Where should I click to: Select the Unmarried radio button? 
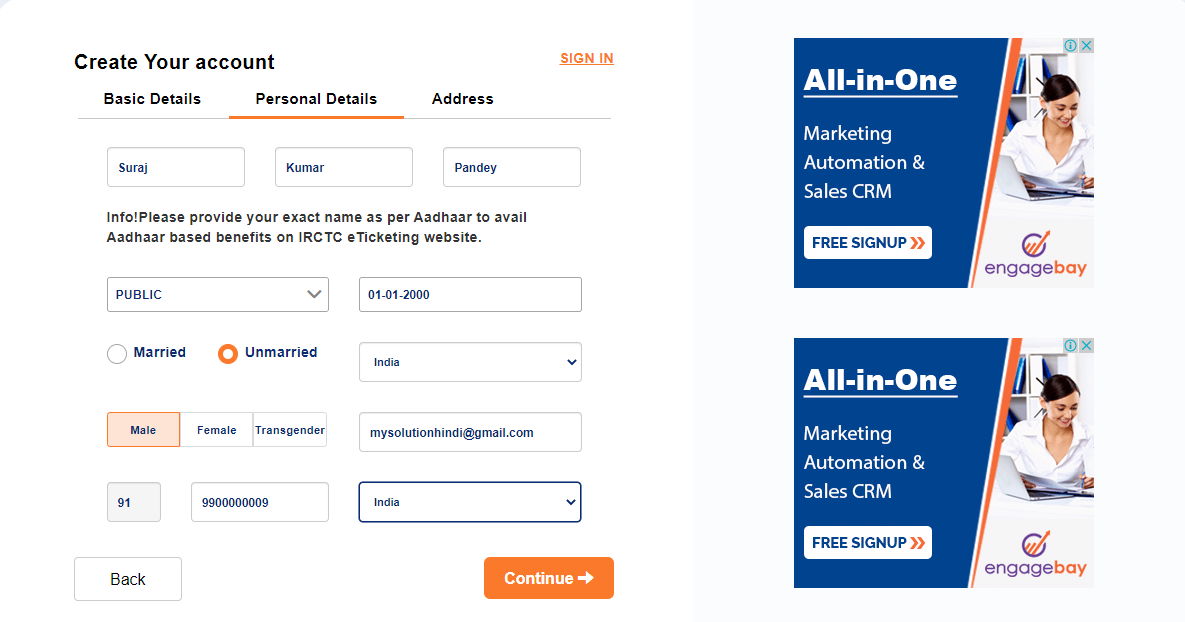(x=228, y=353)
